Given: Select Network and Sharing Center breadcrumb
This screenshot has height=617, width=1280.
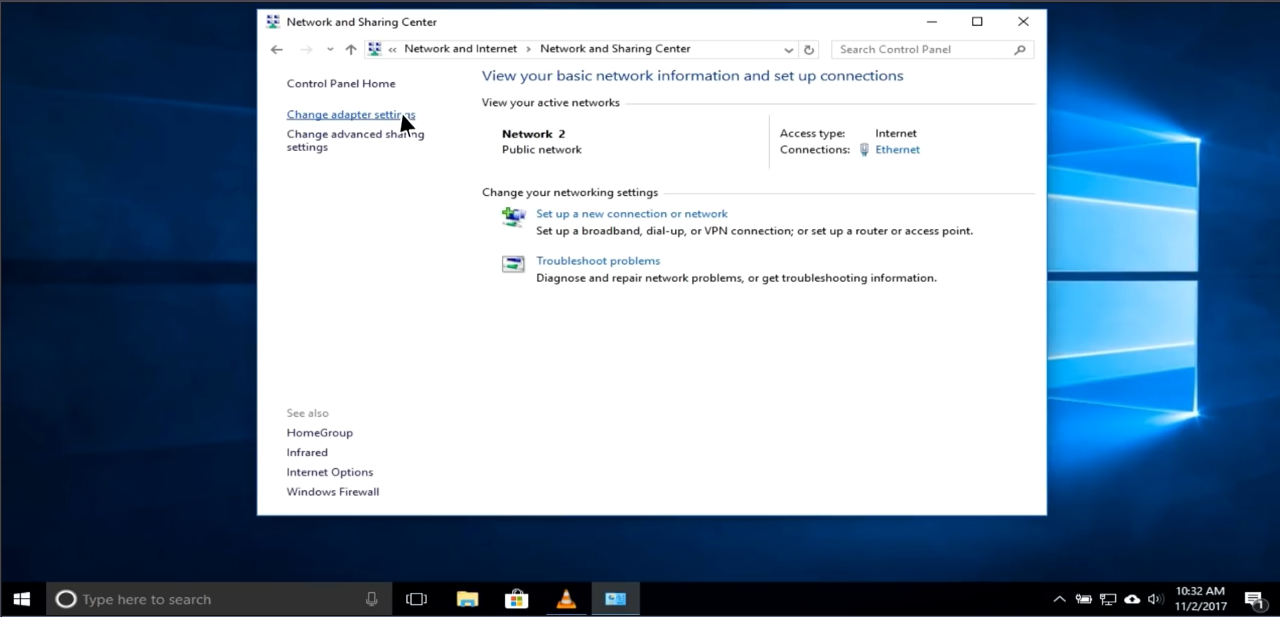Looking at the screenshot, I should [615, 49].
